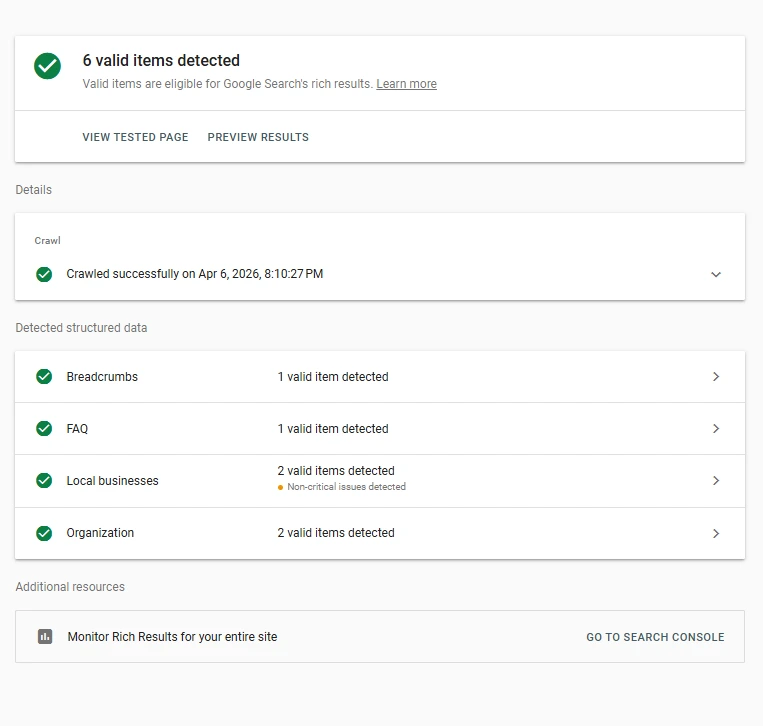Click the 'Additional resources' heading

70,586
